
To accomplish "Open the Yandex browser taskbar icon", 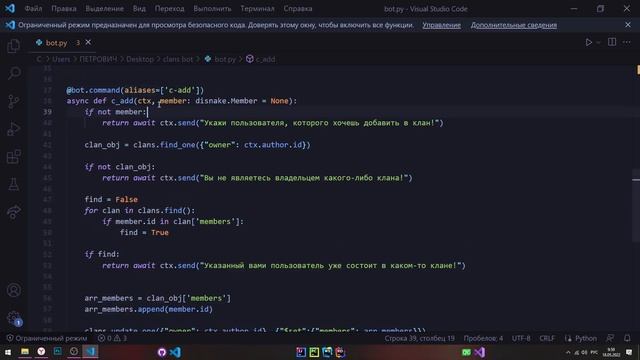I will [41, 351].
